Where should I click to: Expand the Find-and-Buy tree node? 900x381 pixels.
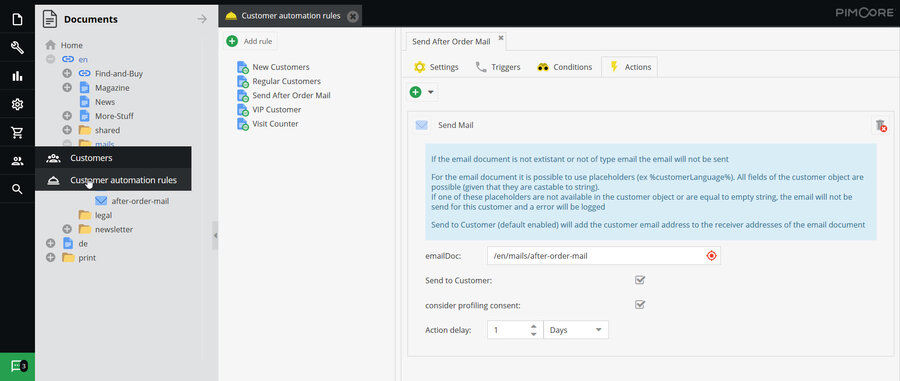pyautogui.click(x=67, y=73)
